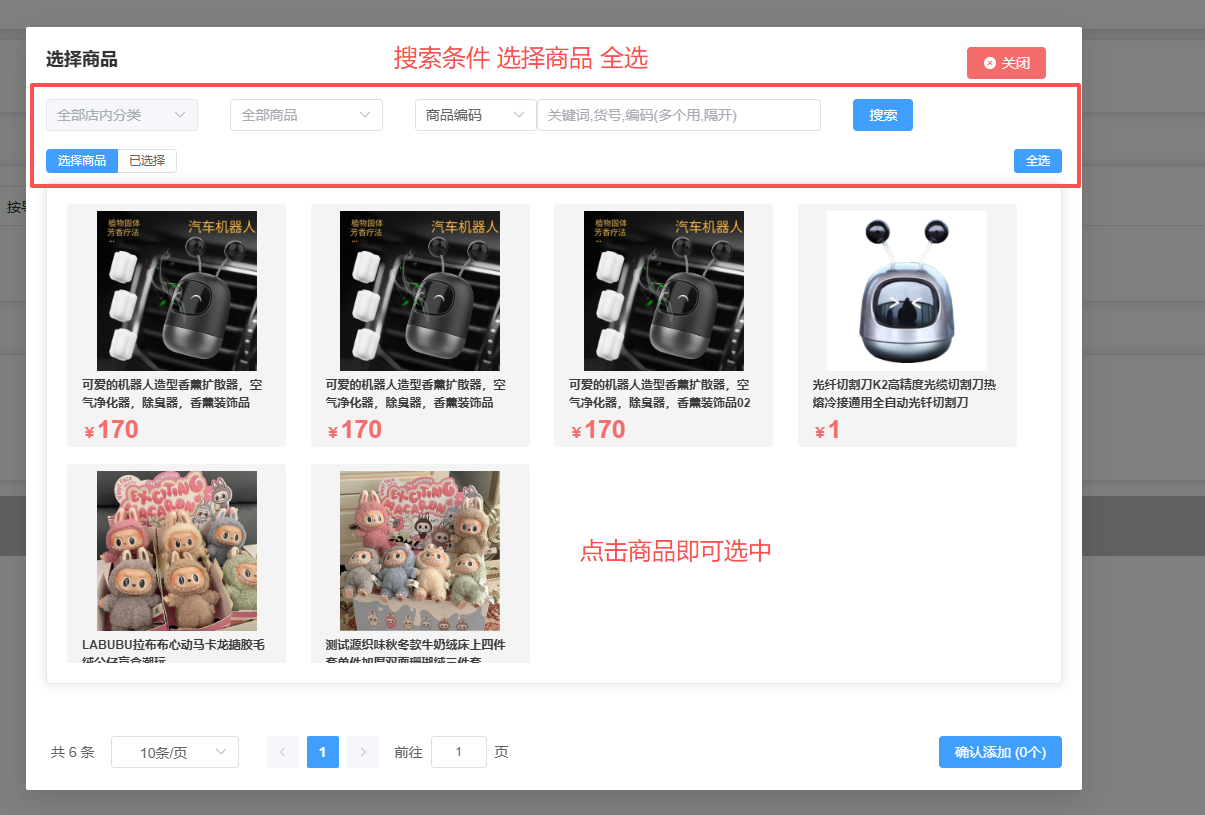
Task: Select the second robot diffuser product image
Action: (420, 291)
